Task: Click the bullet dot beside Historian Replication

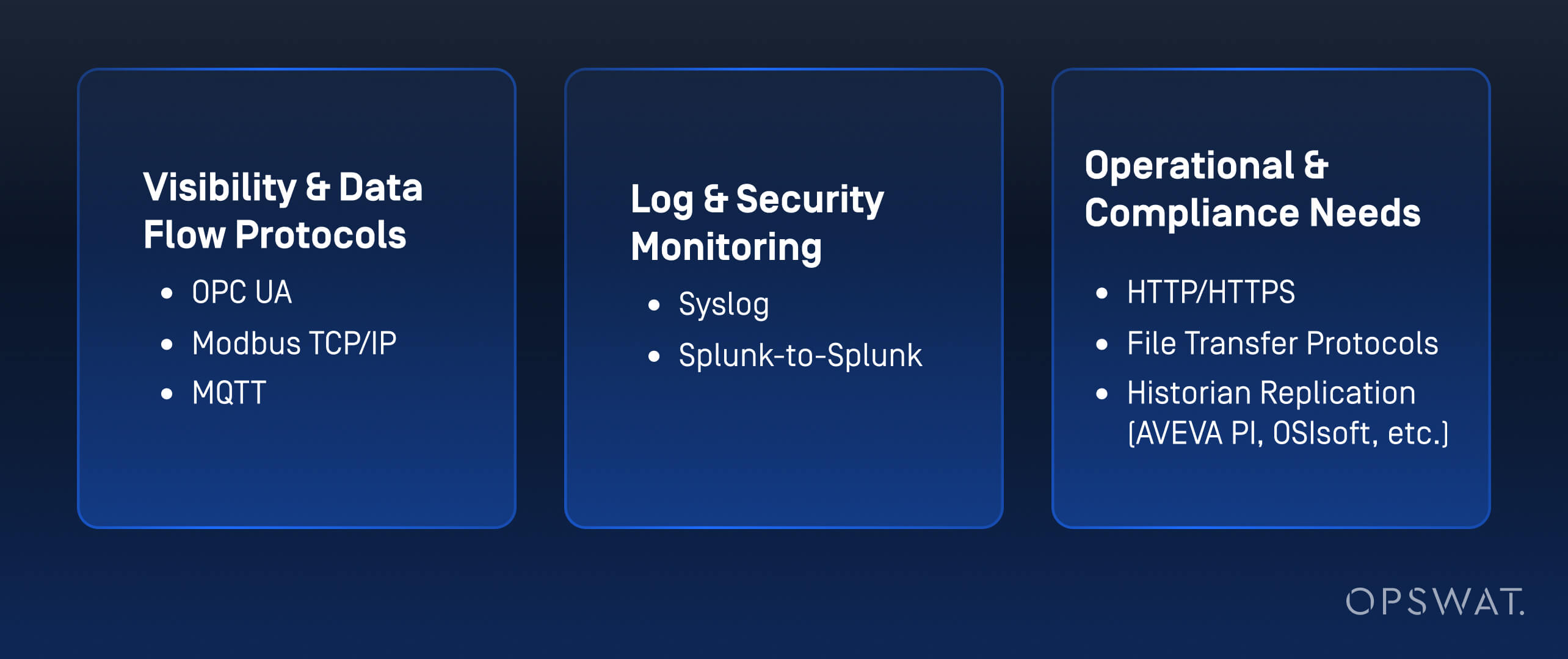Action: (x=1102, y=394)
